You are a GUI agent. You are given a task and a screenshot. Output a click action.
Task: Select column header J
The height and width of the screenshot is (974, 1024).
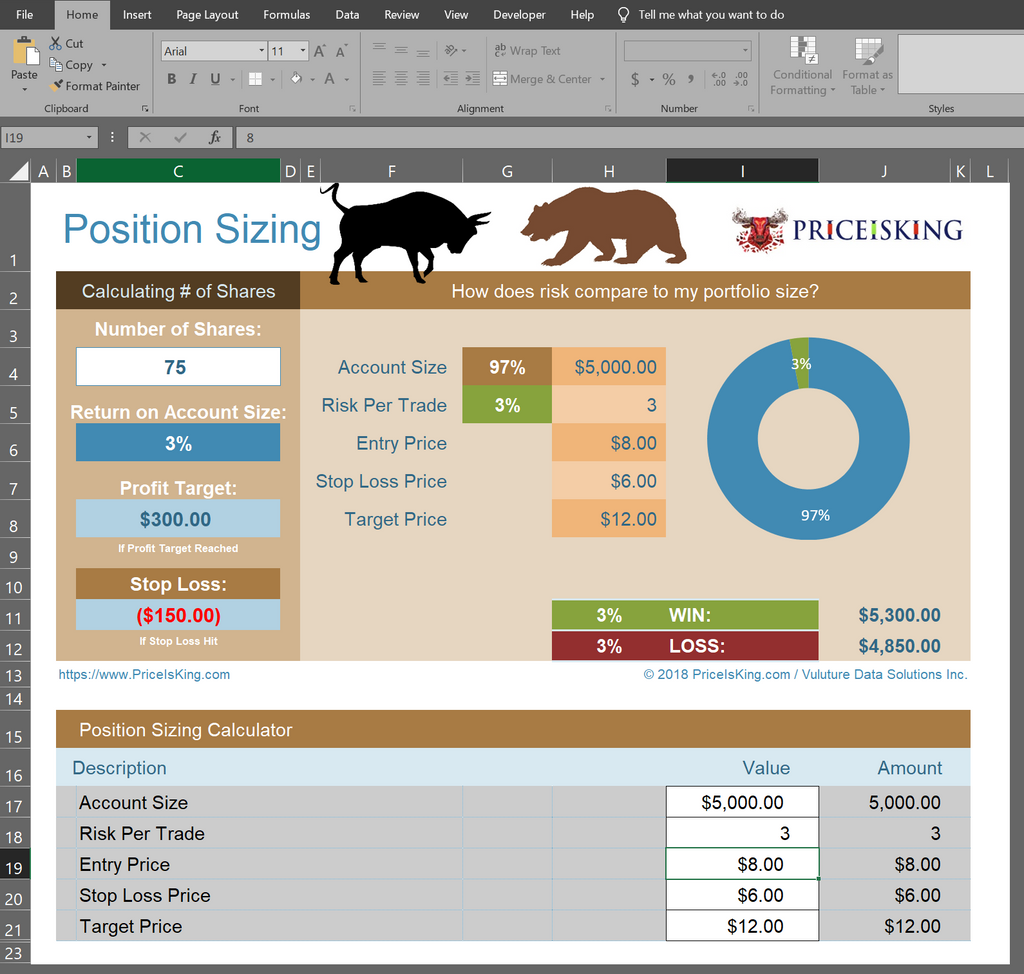pos(884,171)
